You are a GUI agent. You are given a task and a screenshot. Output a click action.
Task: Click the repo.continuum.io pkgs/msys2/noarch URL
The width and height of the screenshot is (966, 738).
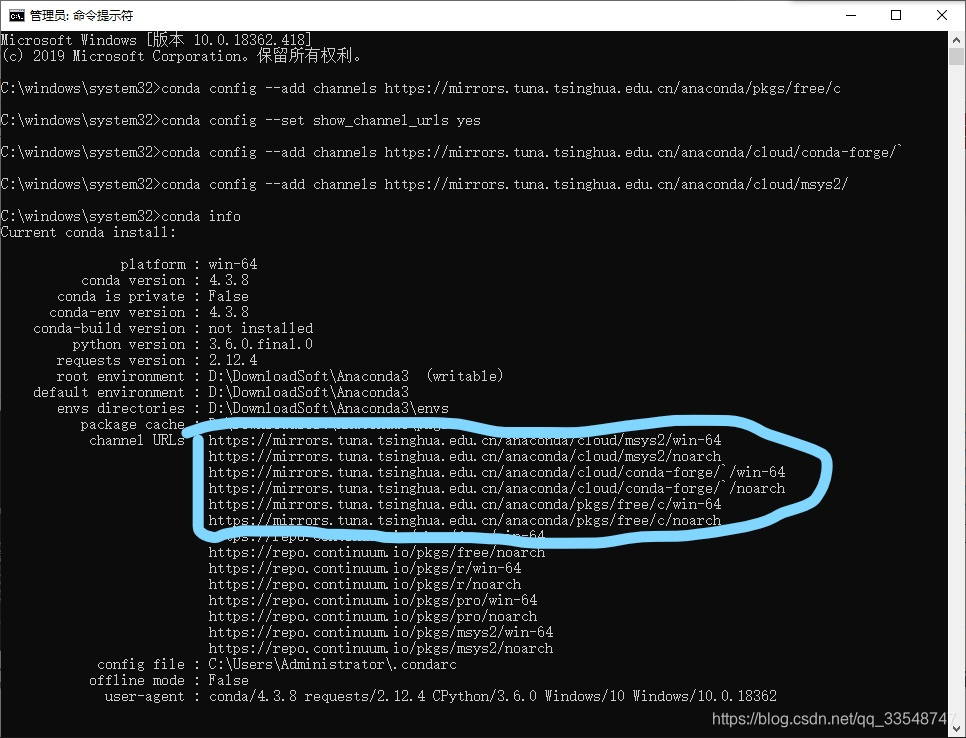381,649
